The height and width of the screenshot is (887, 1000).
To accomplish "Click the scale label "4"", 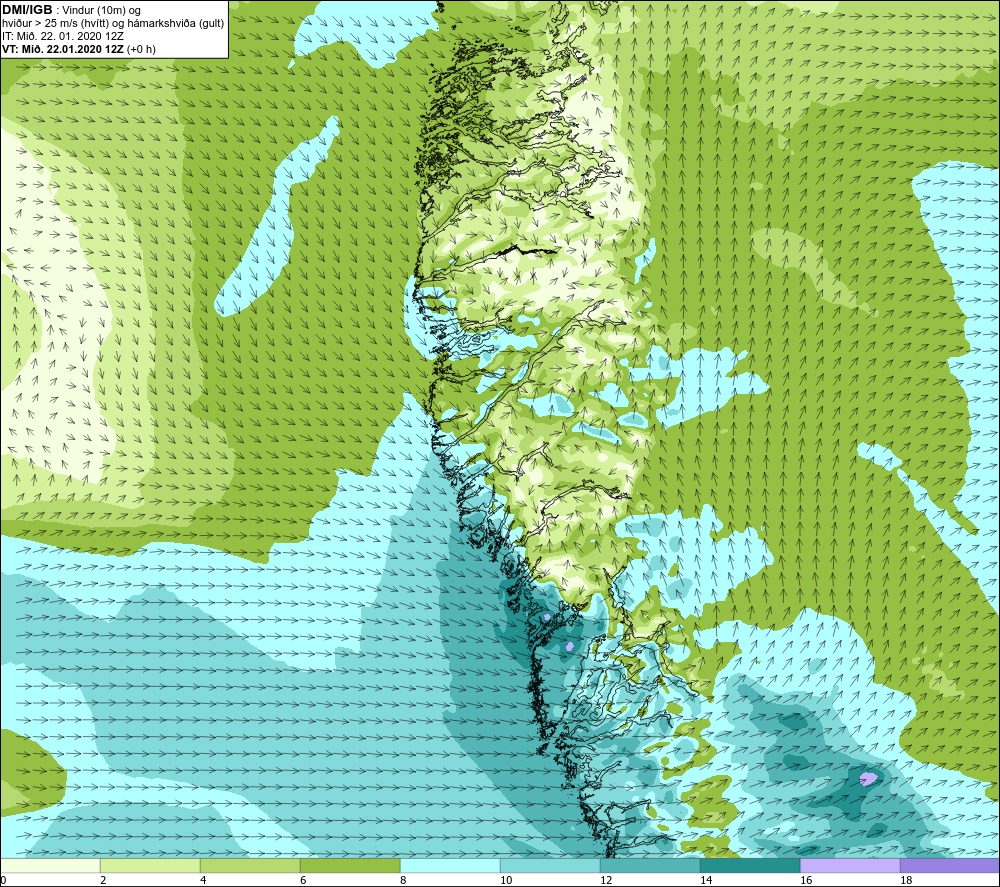I will pyautogui.click(x=203, y=881).
